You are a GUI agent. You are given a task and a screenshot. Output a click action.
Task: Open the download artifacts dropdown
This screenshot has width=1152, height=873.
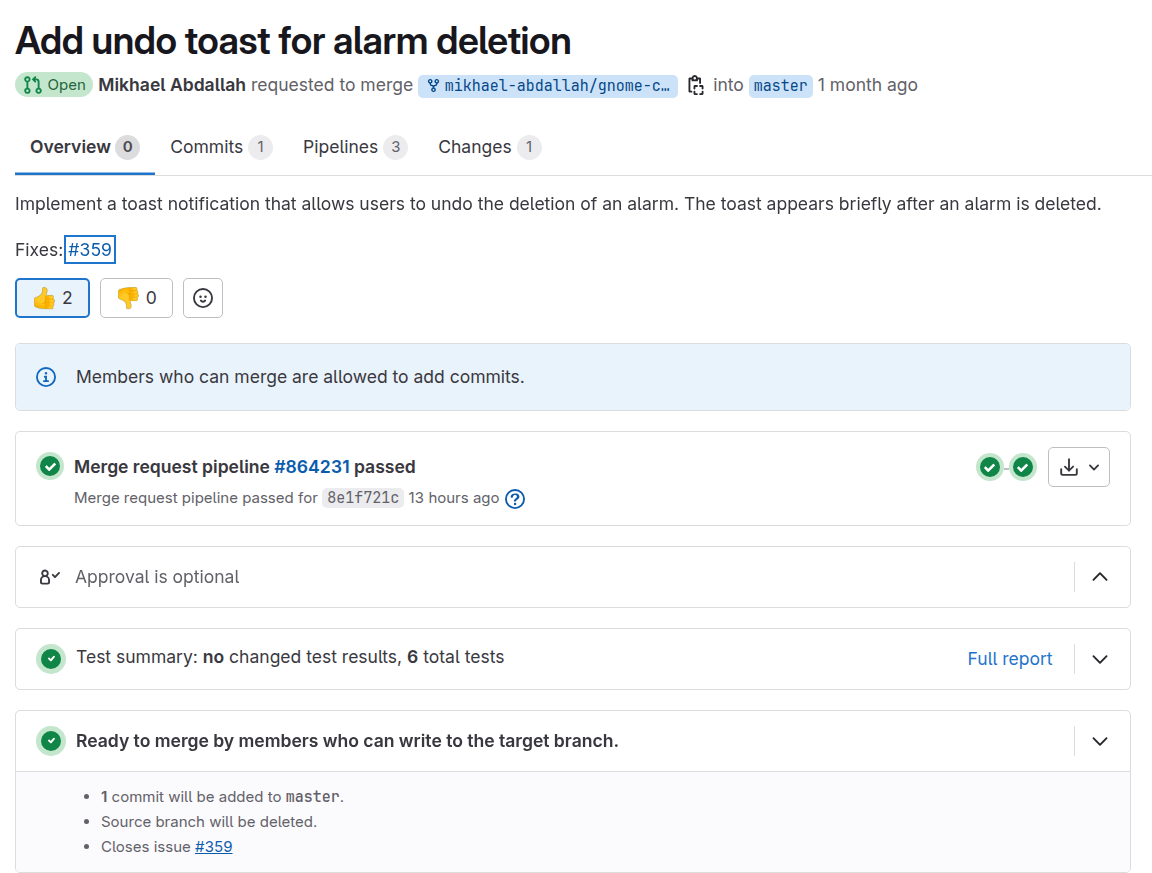click(1079, 467)
